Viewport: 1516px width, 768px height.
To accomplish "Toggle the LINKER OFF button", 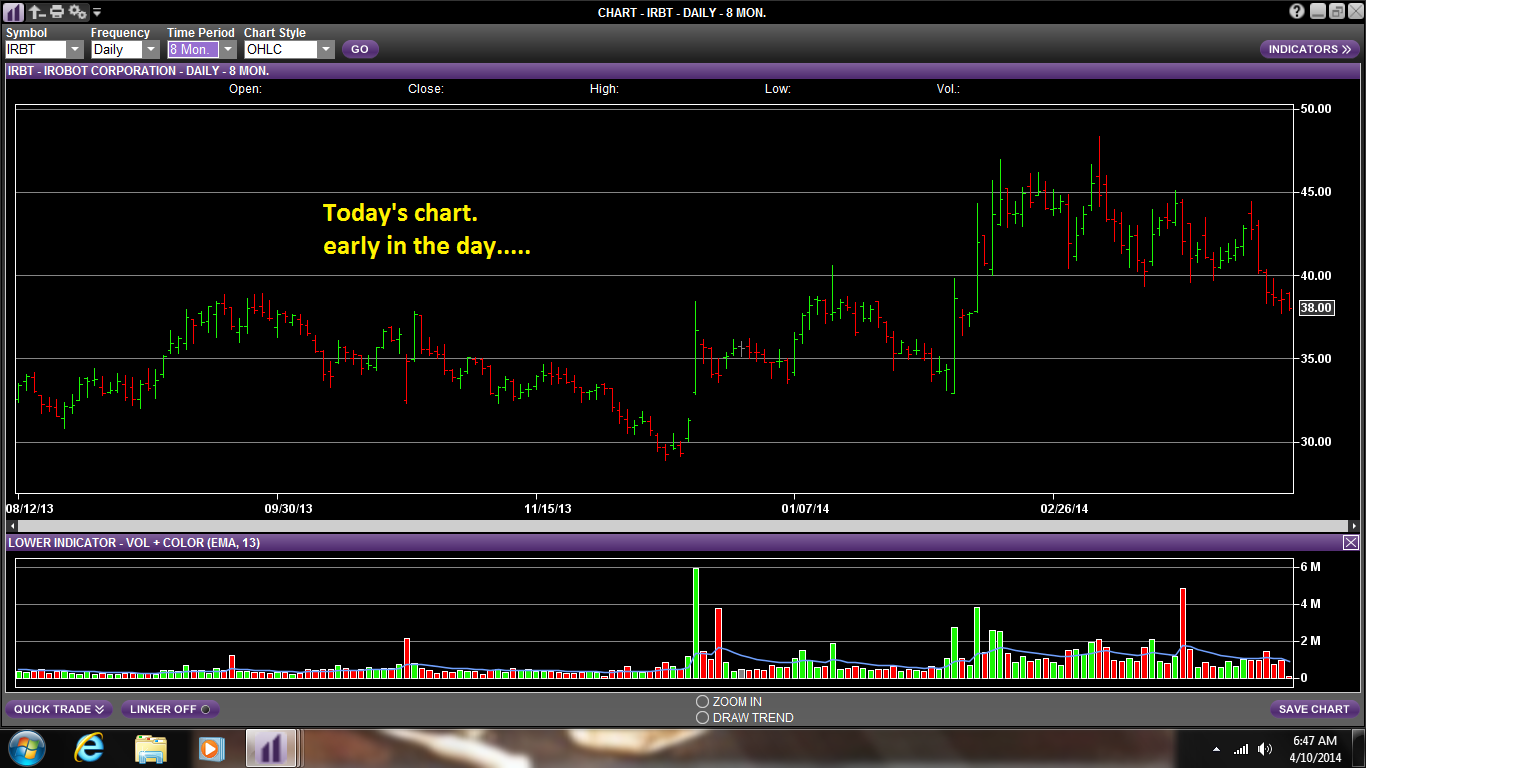I will pos(170,709).
